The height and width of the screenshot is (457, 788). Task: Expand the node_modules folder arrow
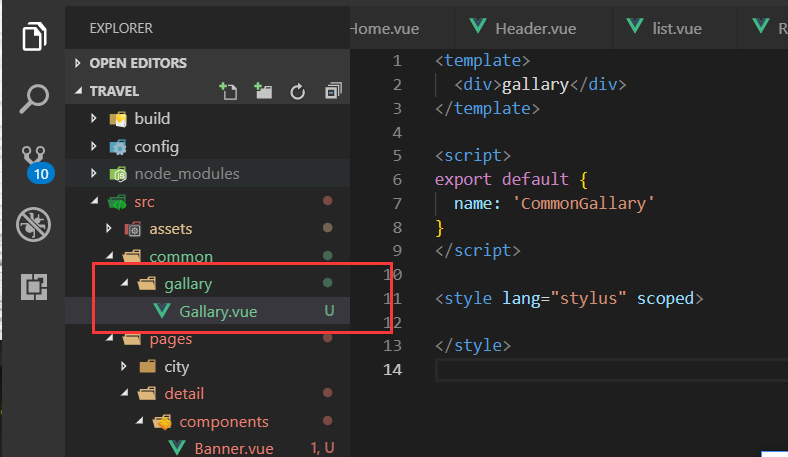coord(93,173)
